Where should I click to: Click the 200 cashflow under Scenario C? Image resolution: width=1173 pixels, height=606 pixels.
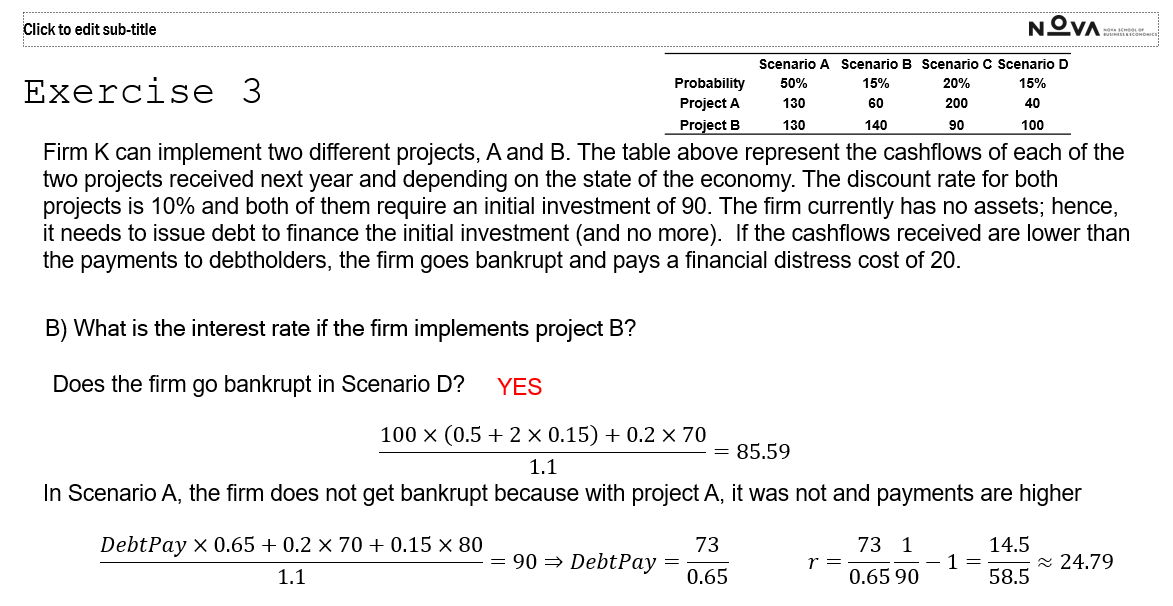click(x=956, y=103)
